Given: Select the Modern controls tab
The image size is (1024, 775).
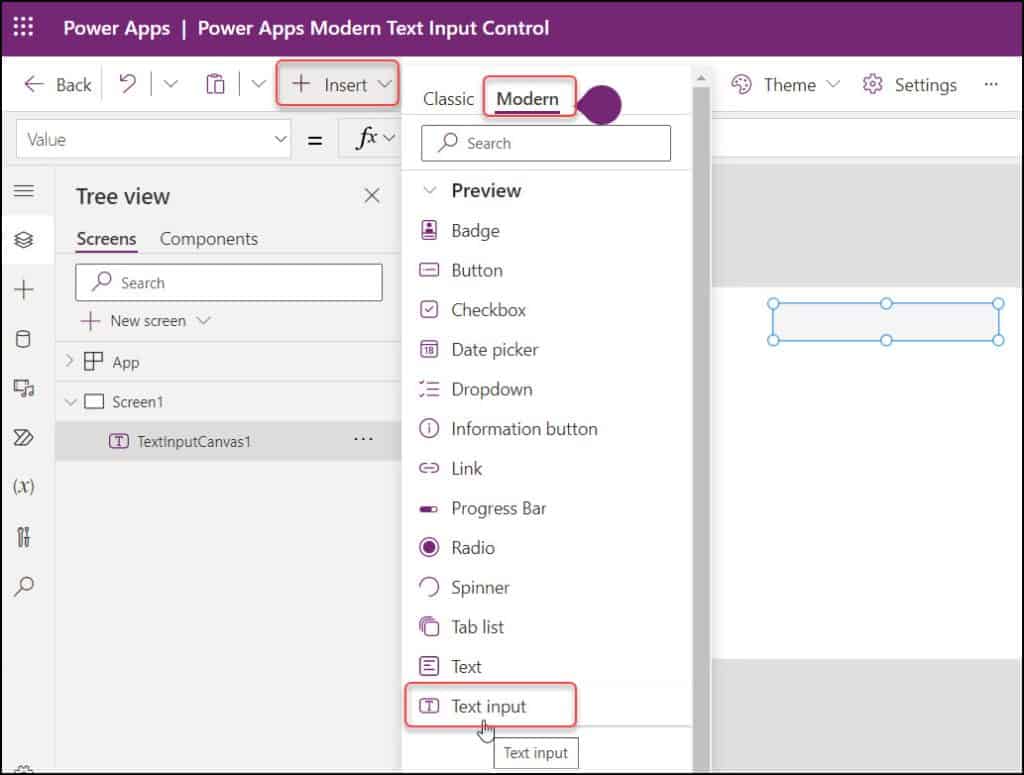Looking at the screenshot, I should pyautogui.click(x=528, y=99).
